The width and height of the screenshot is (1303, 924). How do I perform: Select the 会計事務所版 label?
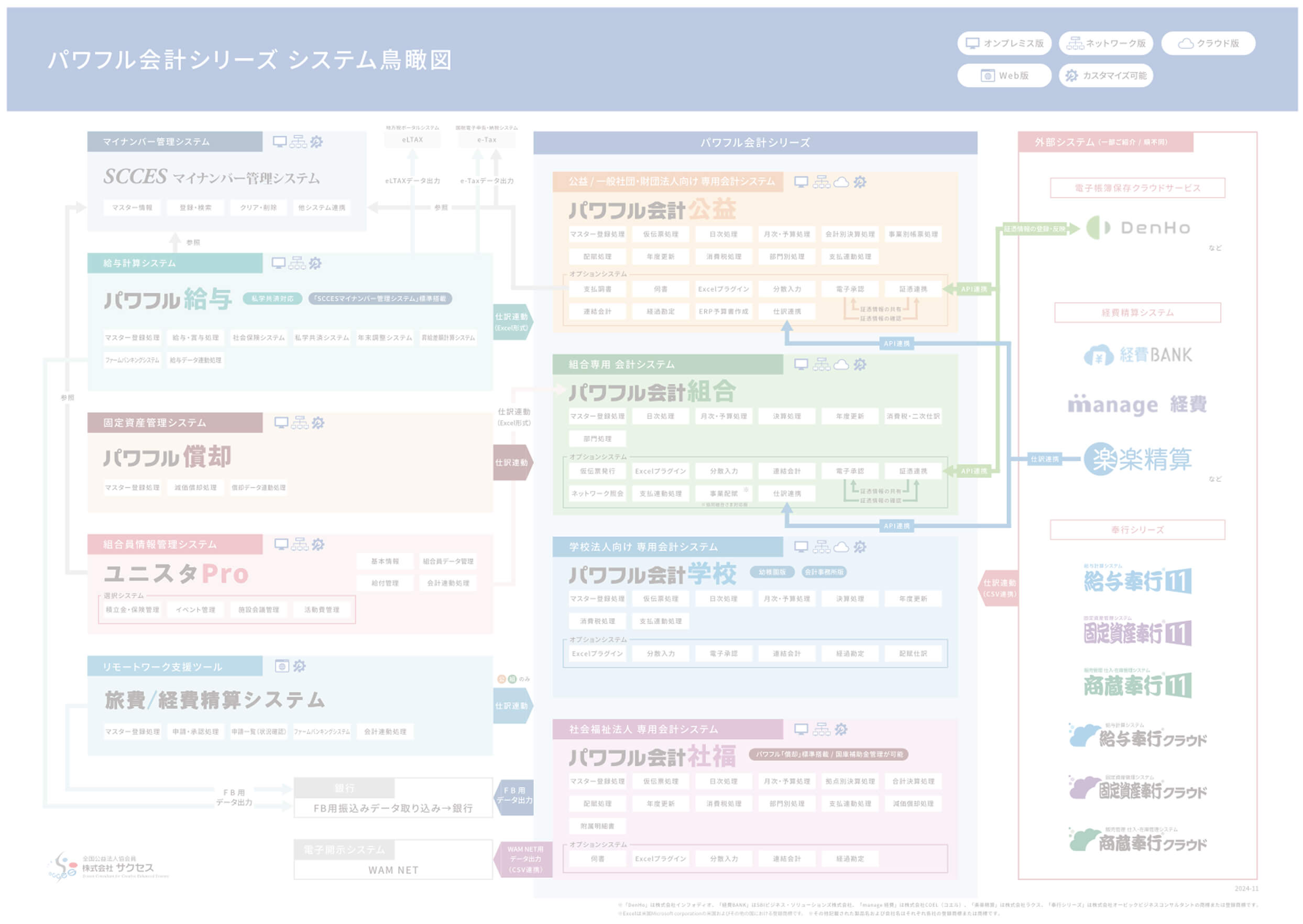(824, 573)
